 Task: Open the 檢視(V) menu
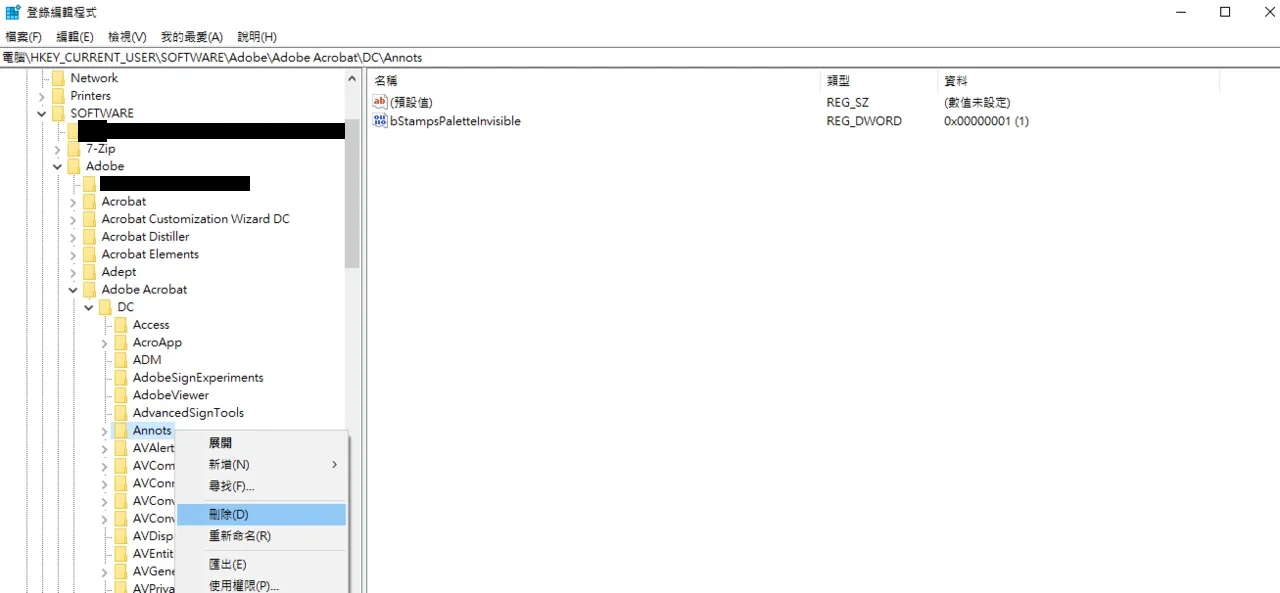pos(127,37)
